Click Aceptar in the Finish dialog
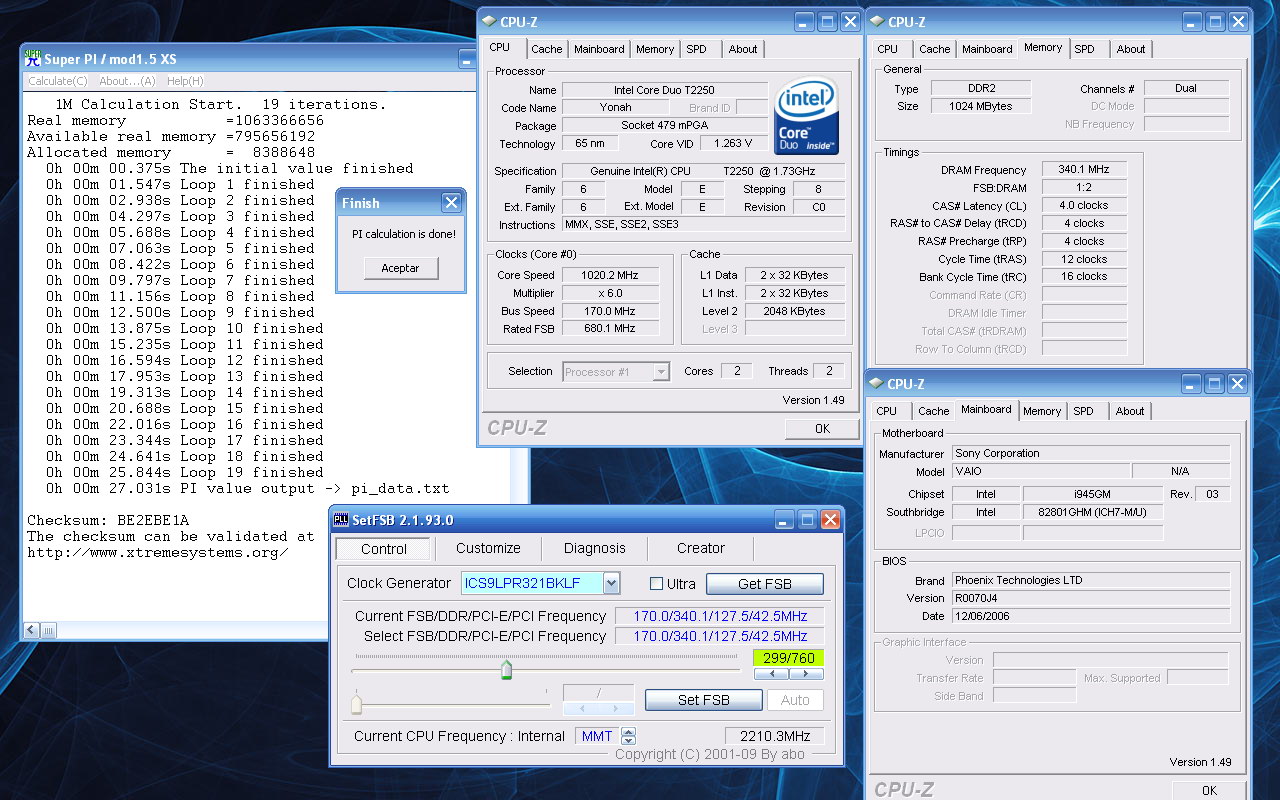1280x800 pixels. (400, 268)
